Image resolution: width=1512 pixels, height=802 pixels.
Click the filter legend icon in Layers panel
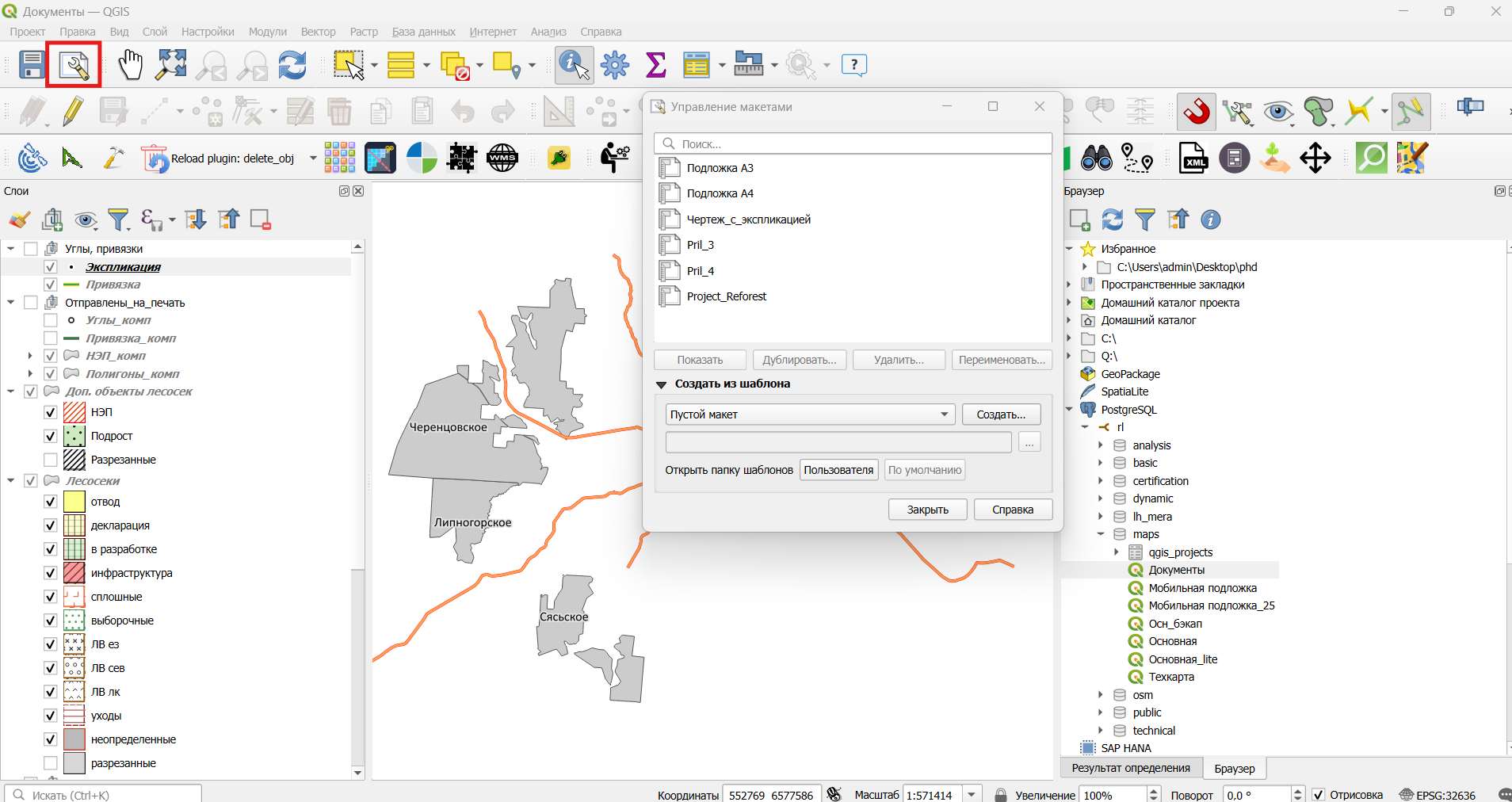click(118, 220)
